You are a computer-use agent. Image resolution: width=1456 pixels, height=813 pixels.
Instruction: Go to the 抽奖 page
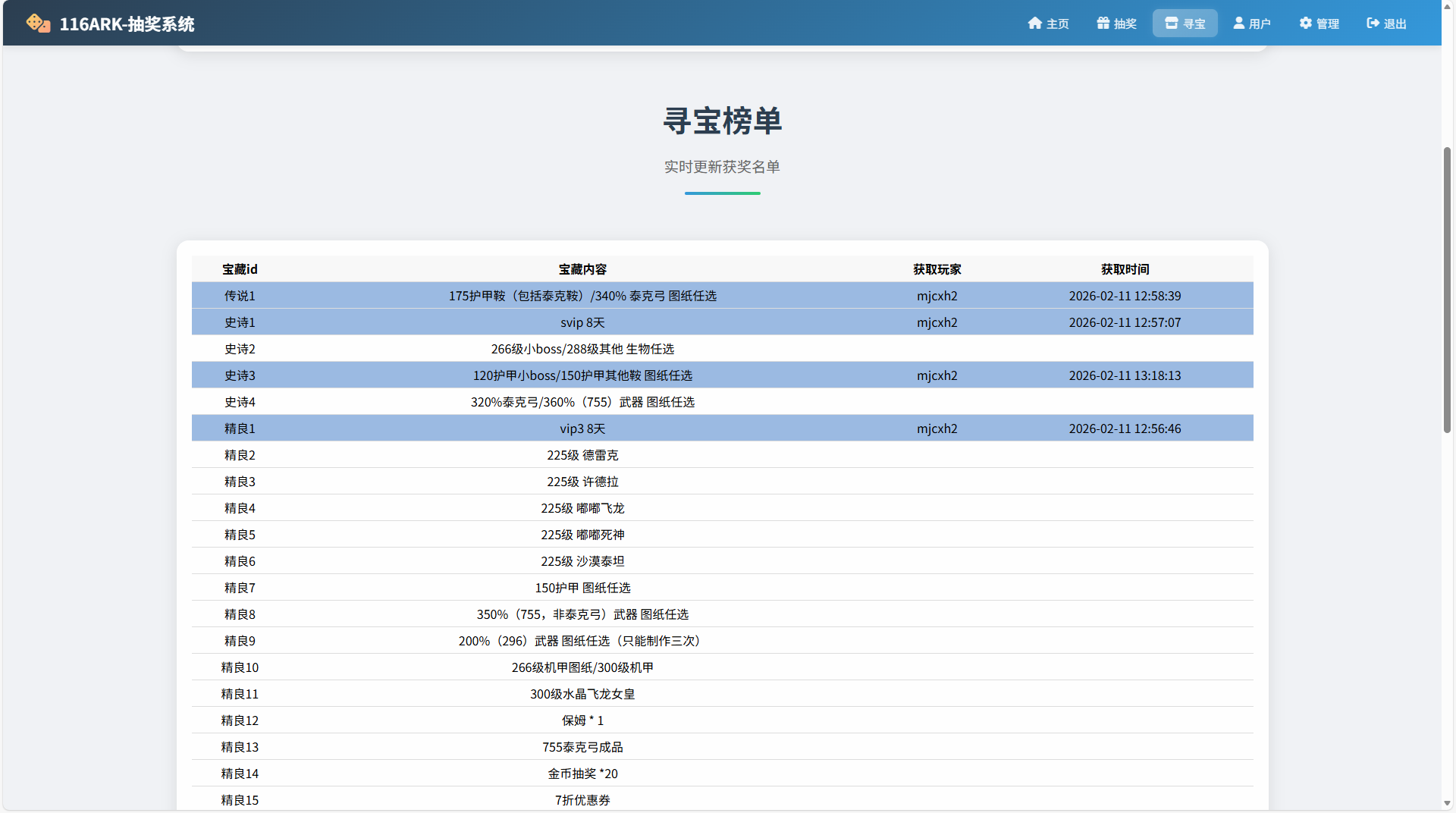pos(1125,24)
